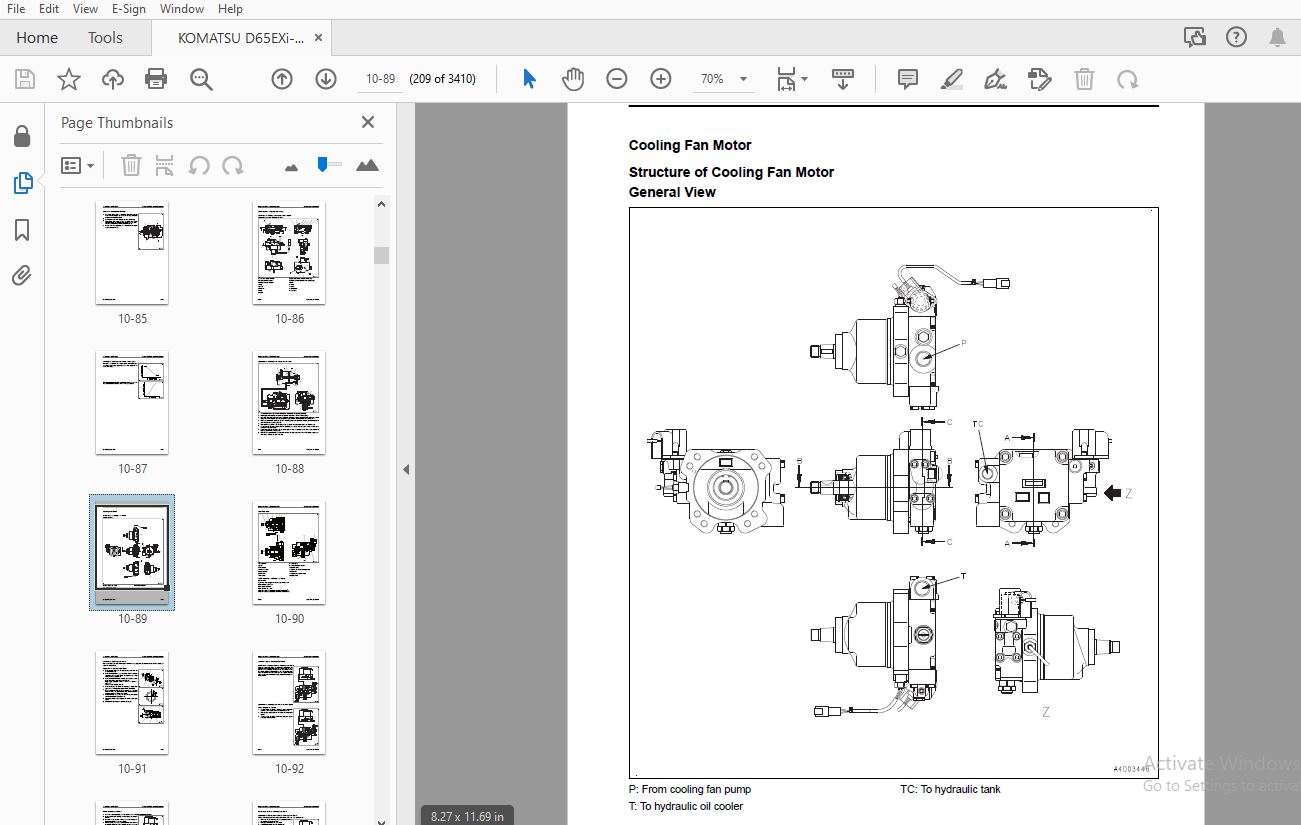
Task: Click the page size label 8.27 x 11.69 in
Action: click(467, 816)
